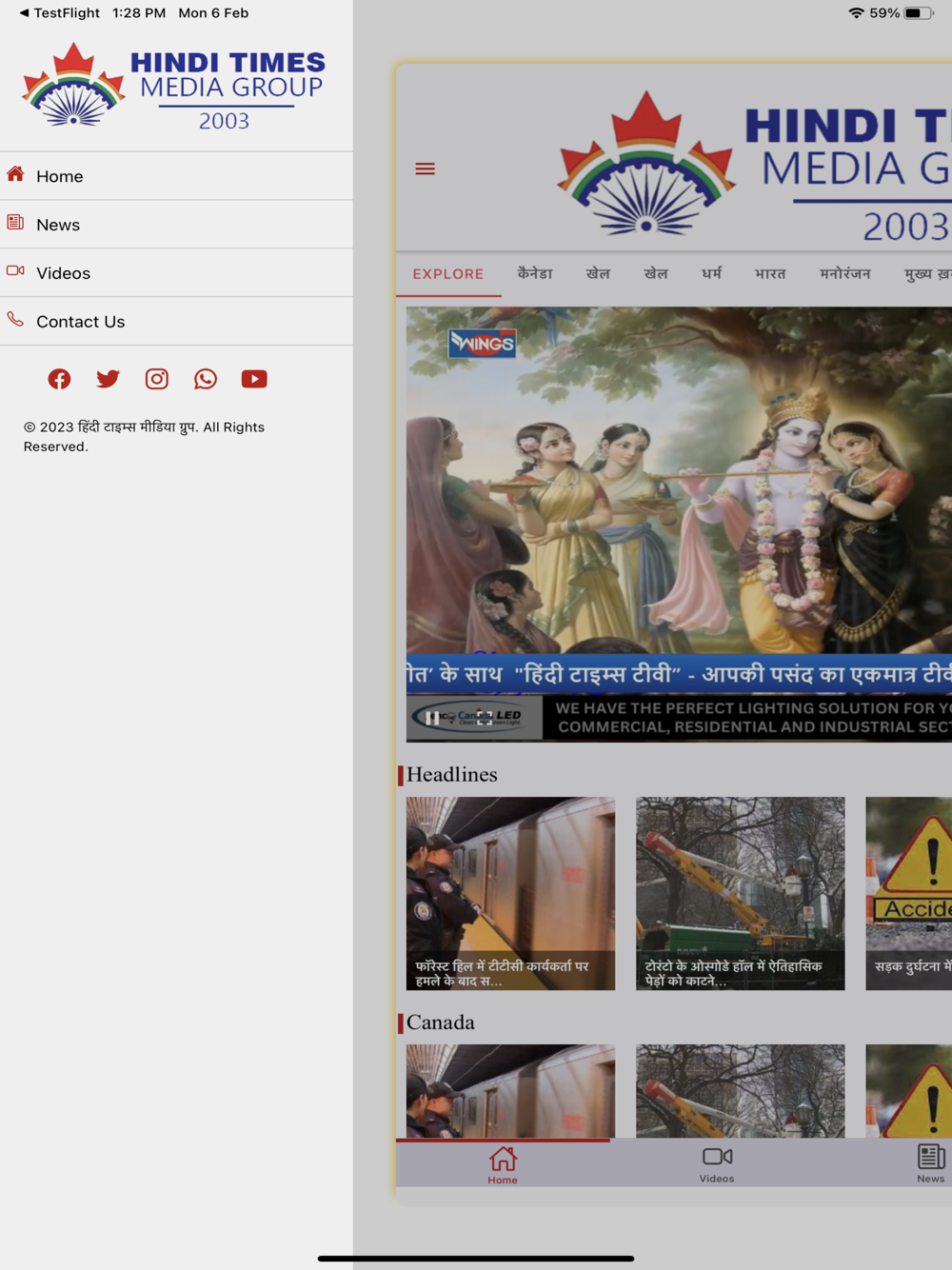The width and height of the screenshot is (952, 1270).
Task: Tap the Hindi Times logo in drawer
Action: pos(174,86)
